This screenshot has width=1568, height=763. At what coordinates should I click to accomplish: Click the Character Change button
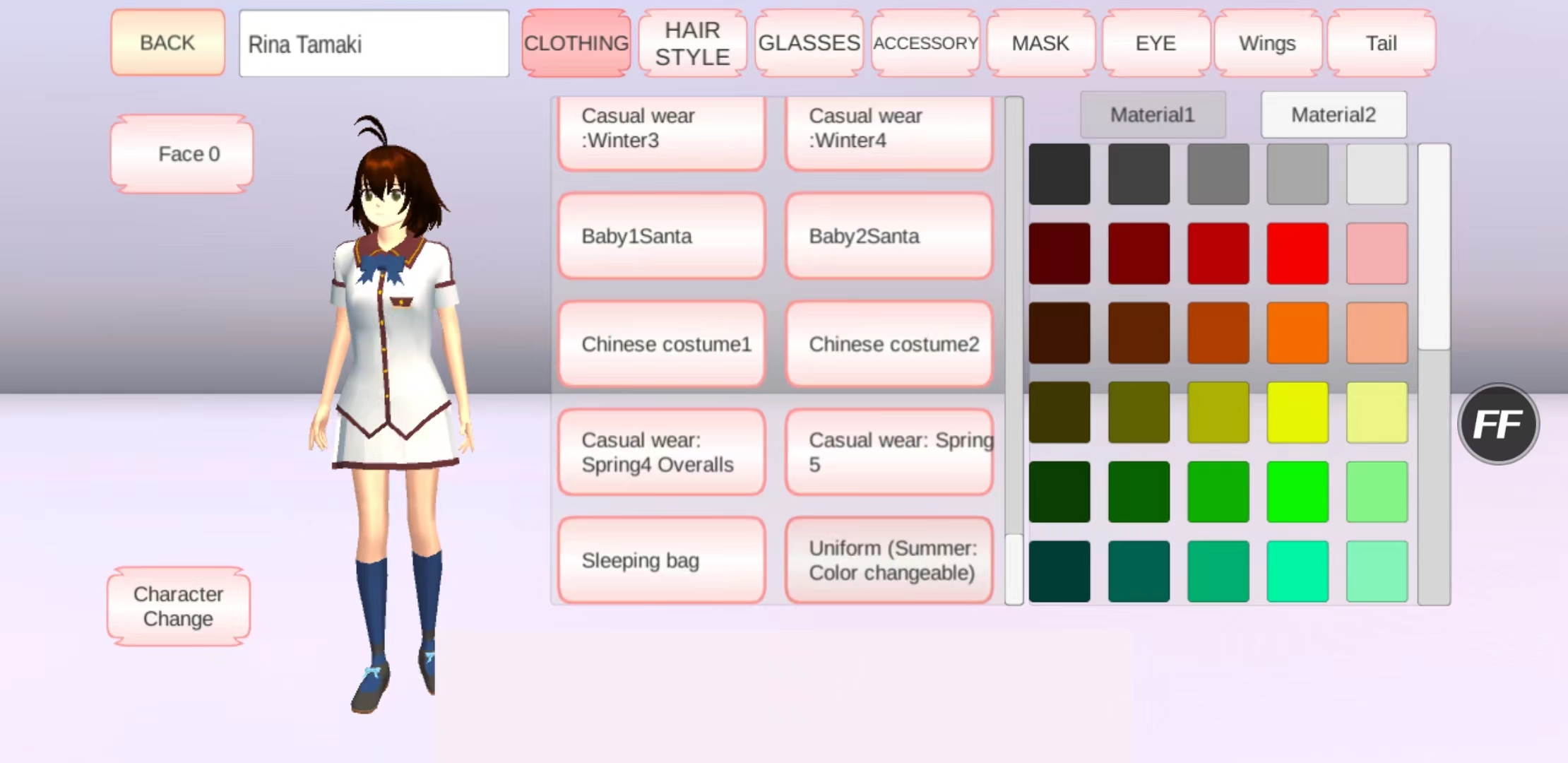(179, 606)
